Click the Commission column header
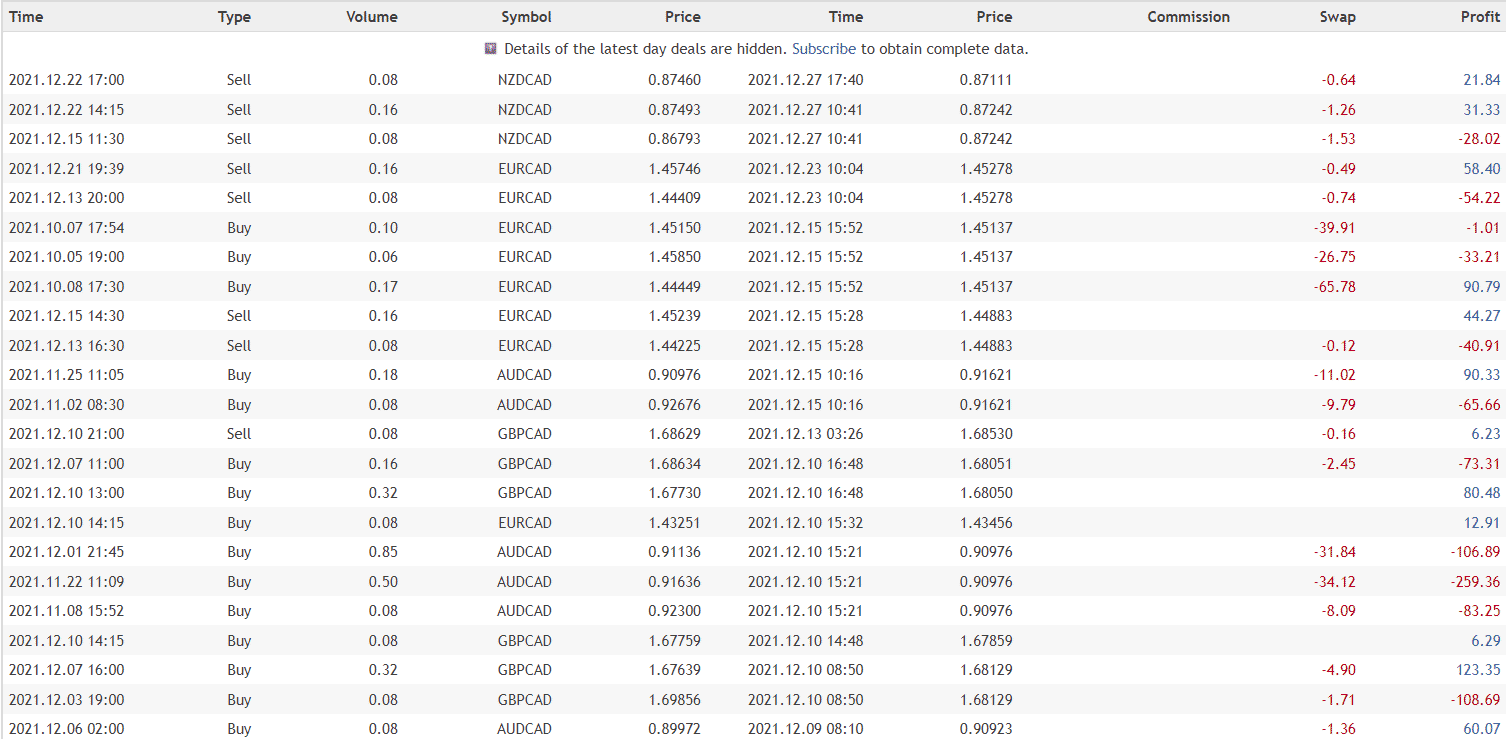Screen dimensions: 1506x739 pos(1188,17)
